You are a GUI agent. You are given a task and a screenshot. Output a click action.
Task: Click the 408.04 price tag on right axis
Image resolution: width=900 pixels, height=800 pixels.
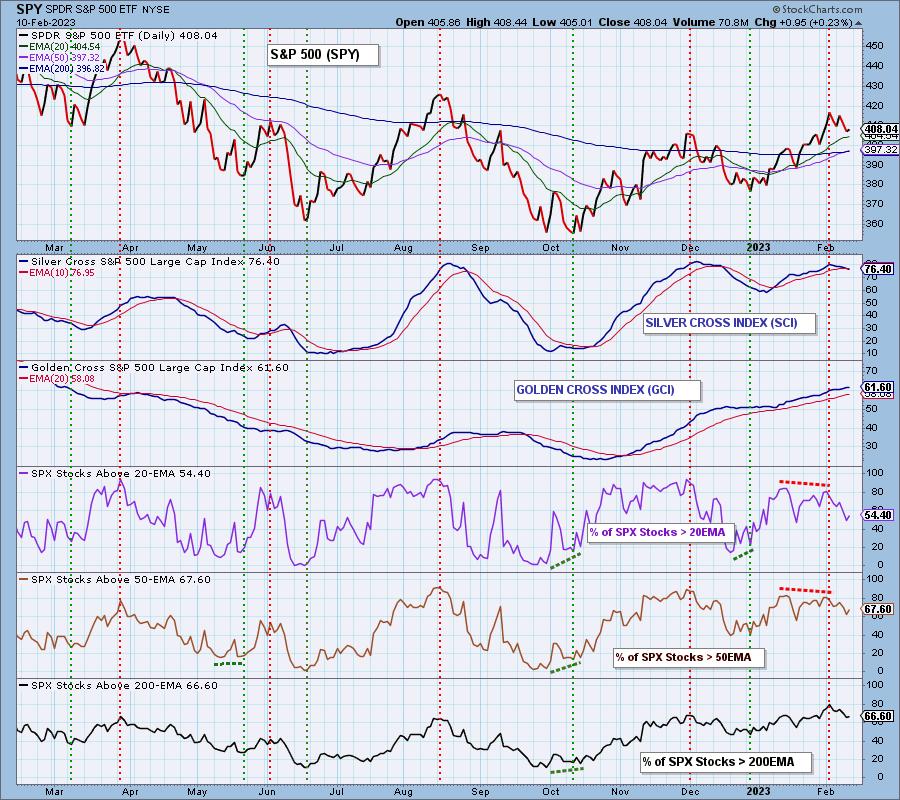click(880, 129)
